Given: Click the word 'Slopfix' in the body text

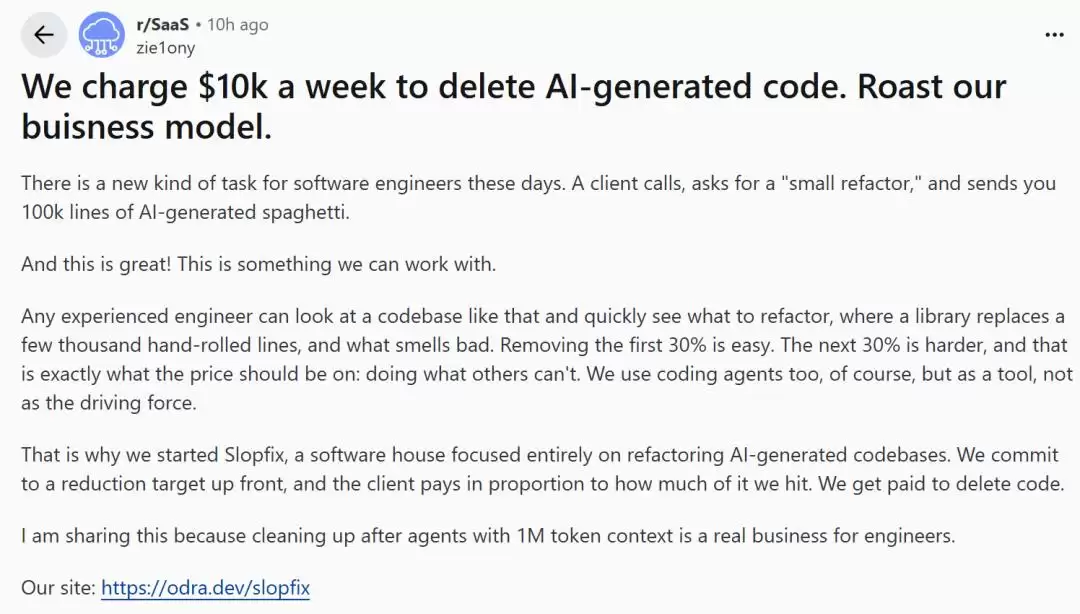Looking at the screenshot, I should click(254, 455).
